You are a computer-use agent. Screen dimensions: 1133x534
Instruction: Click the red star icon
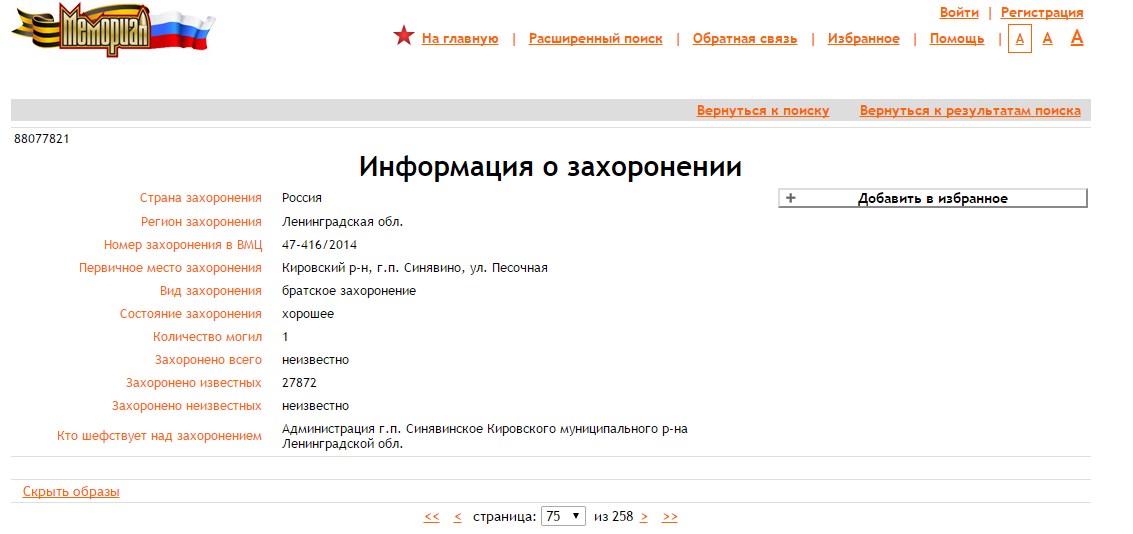(403, 36)
